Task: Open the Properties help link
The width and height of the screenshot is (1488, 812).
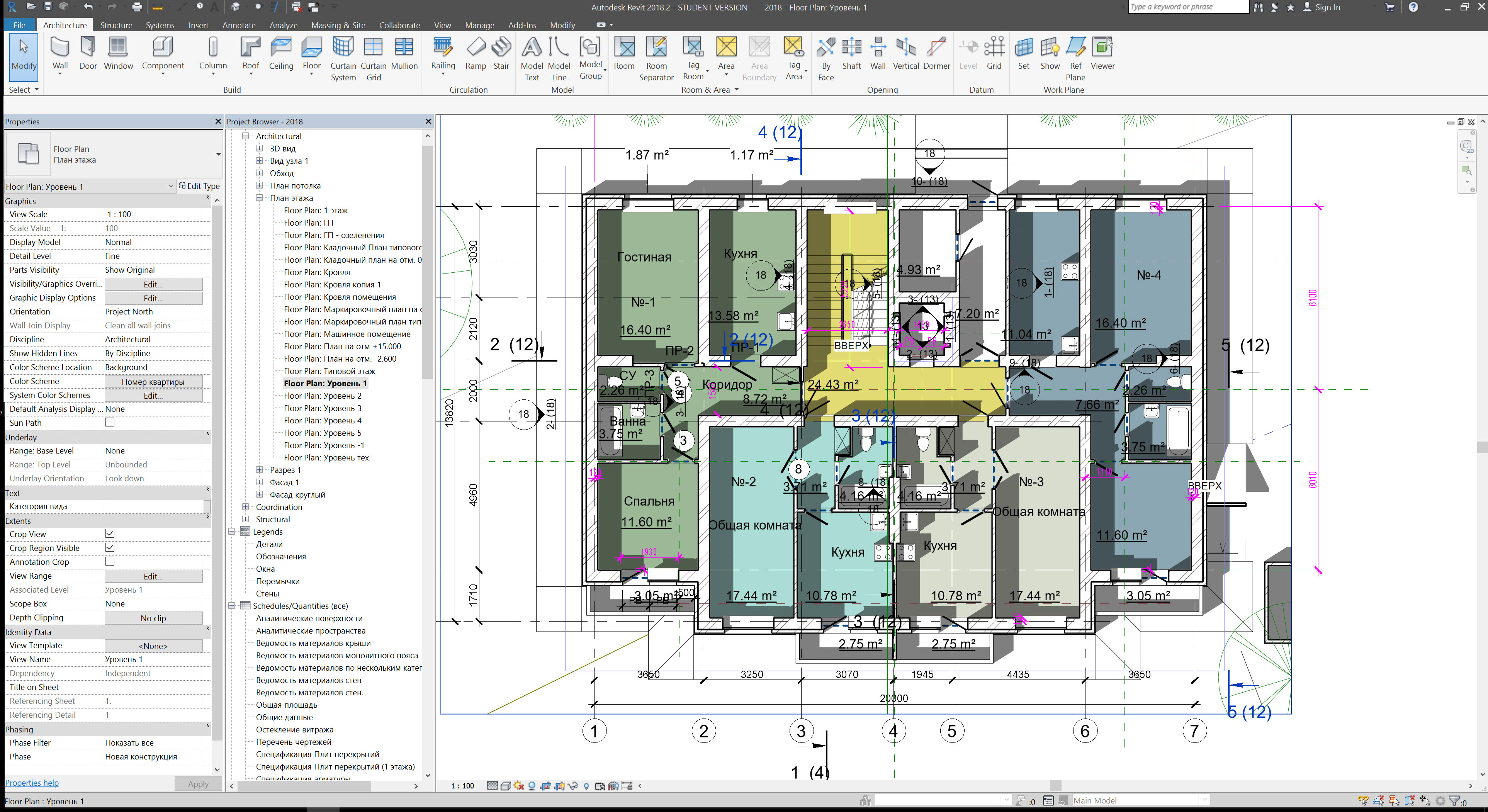Action: click(31, 783)
